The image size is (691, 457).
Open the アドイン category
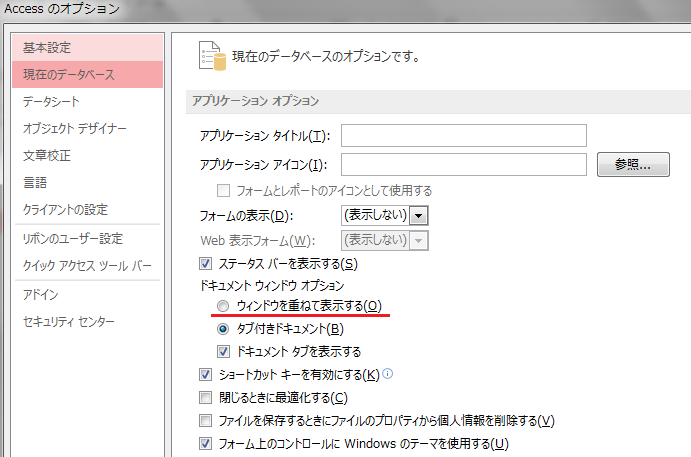coord(88,294)
